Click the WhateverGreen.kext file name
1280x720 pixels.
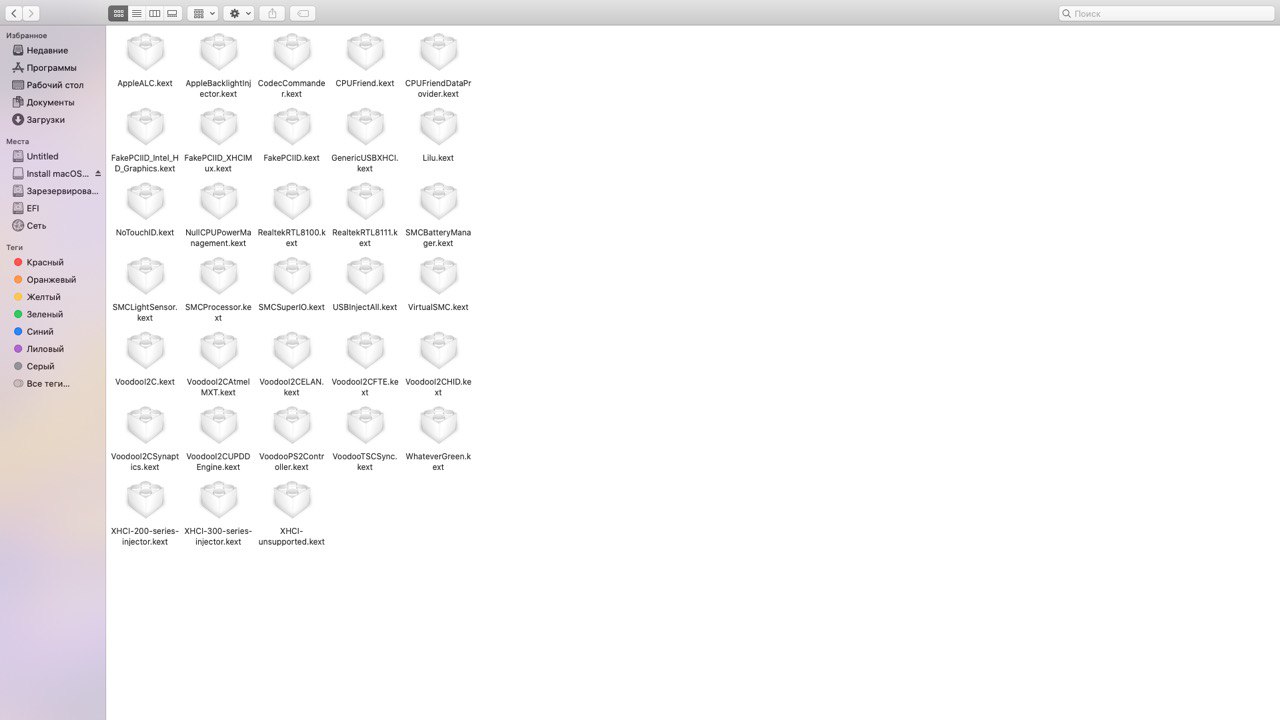[x=438, y=462]
